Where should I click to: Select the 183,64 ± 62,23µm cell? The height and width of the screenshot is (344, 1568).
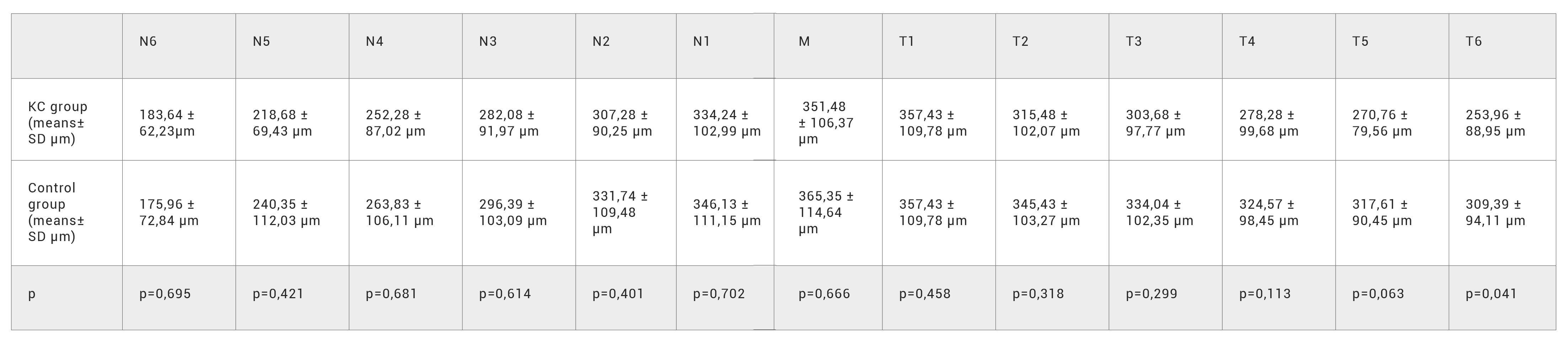tap(179, 120)
